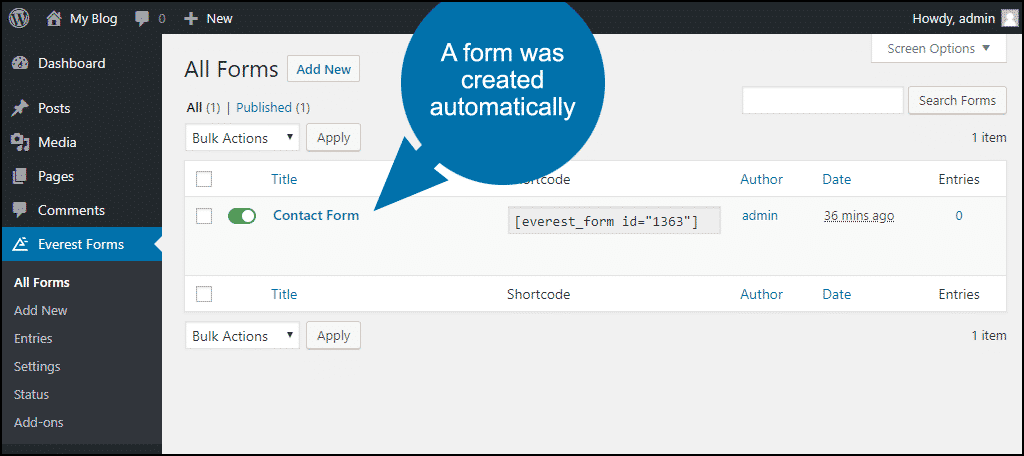Open the Pages menu item
Screen dimensions: 1024x456
[81, 176]
